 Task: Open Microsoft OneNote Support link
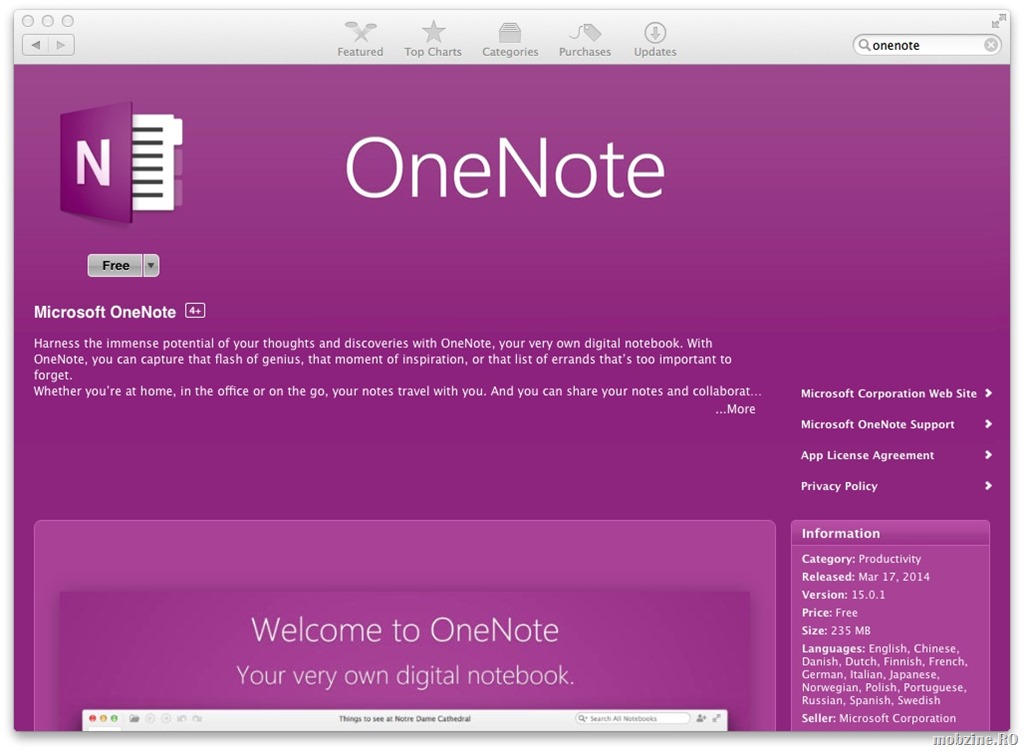pyautogui.click(x=877, y=424)
